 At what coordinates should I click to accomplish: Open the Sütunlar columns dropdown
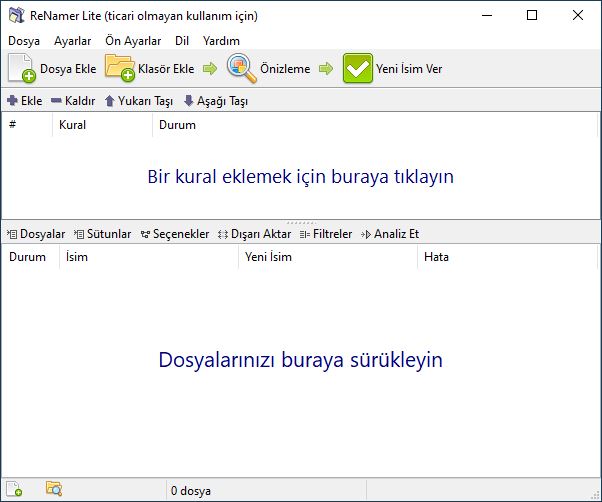pos(103,234)
